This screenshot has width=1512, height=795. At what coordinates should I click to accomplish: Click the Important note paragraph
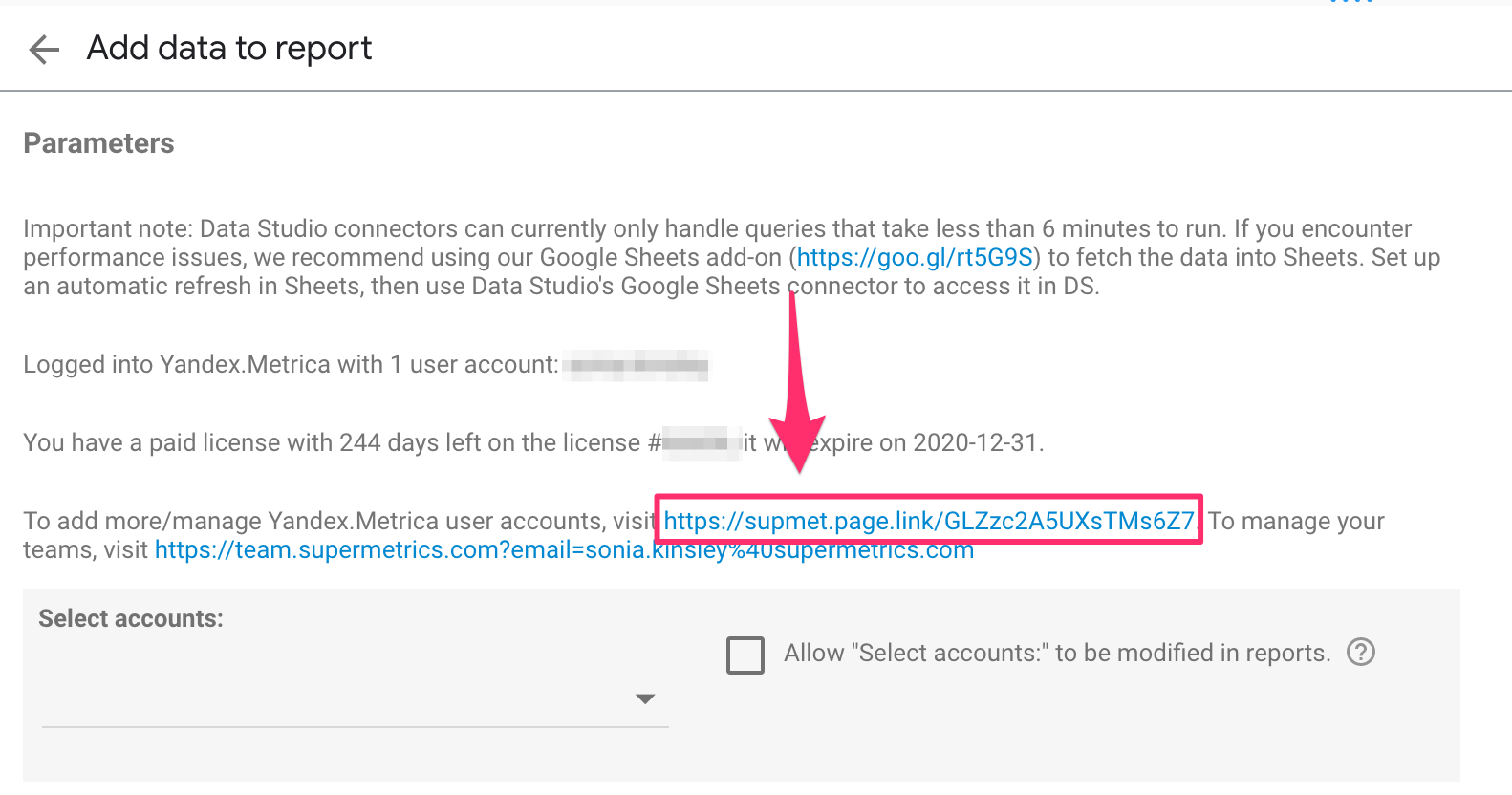coord(731,257)
